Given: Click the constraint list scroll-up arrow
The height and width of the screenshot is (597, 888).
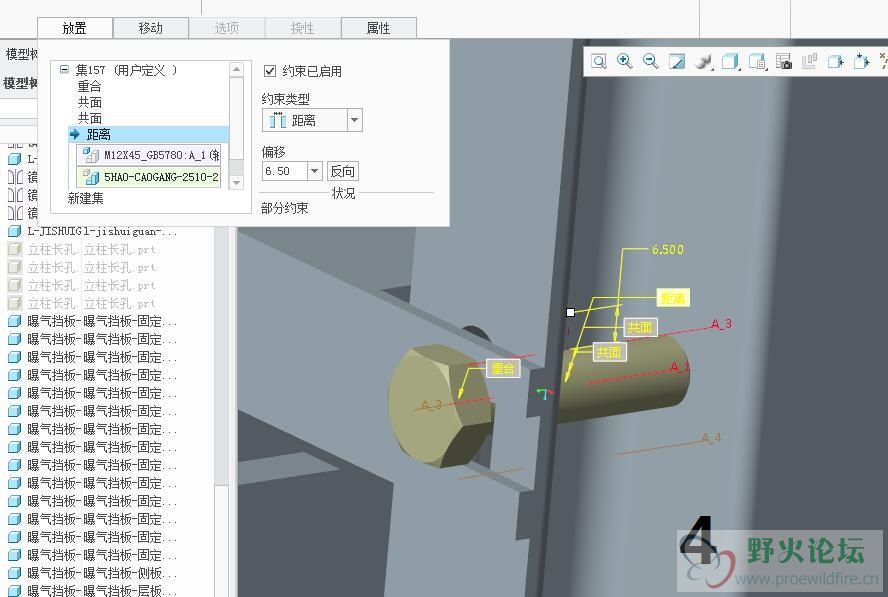Looking at the screenshot, I should click(x=237, y=70).
